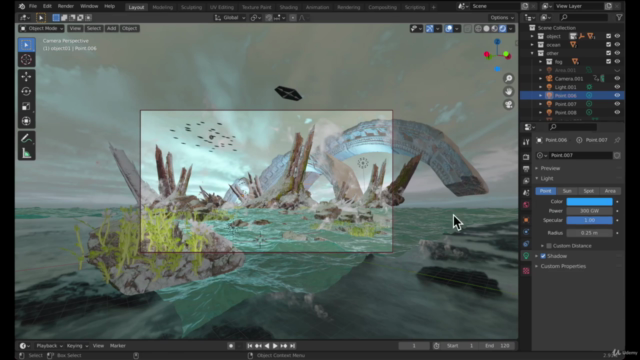Toggle auto keying record button
This screenshot has height=360, width=640.
tap(231, 346)
